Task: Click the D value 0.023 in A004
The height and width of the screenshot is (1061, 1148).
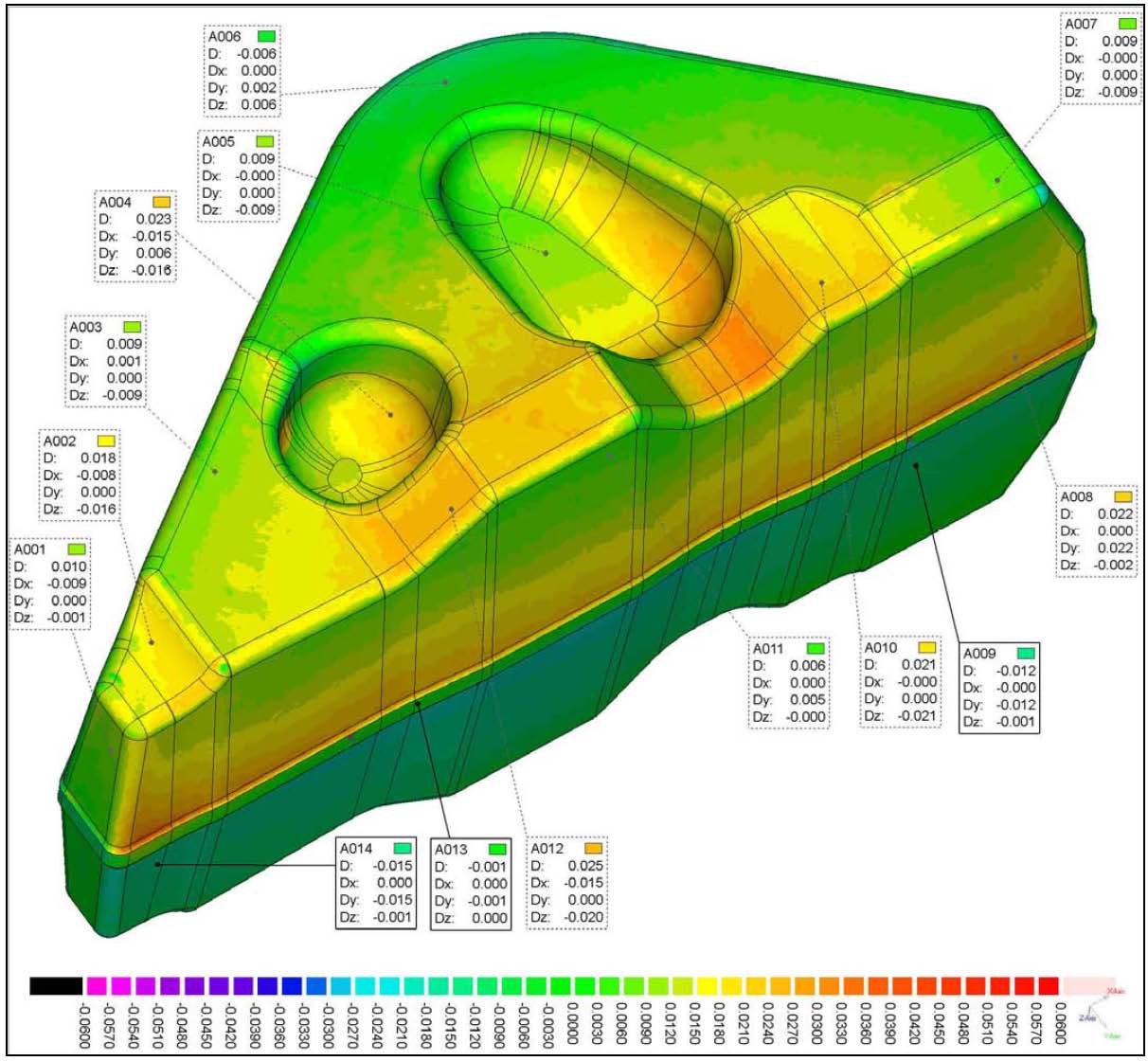Action: coord(154,219)
